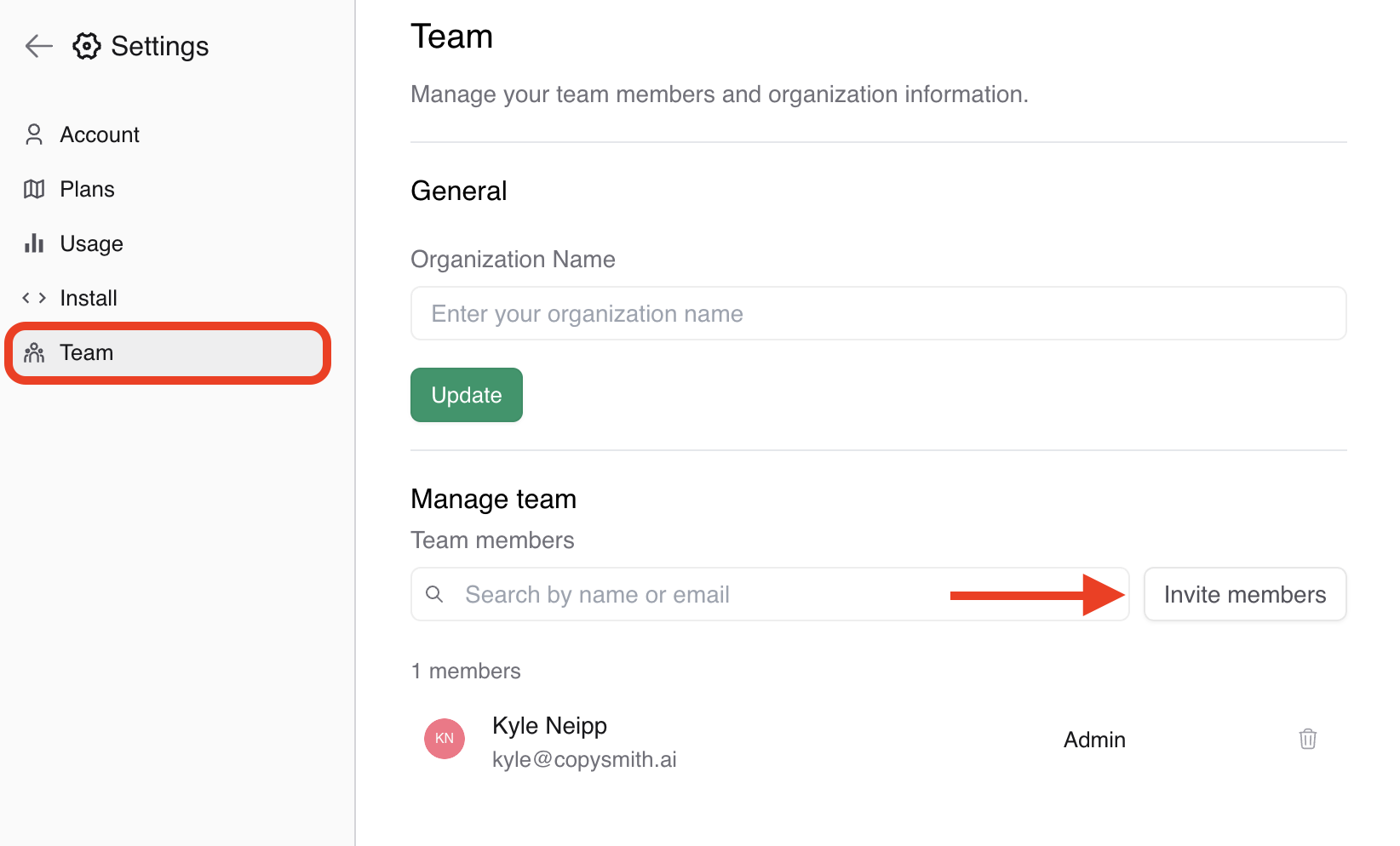Click the back arrow beside Settings

[39, 46]
